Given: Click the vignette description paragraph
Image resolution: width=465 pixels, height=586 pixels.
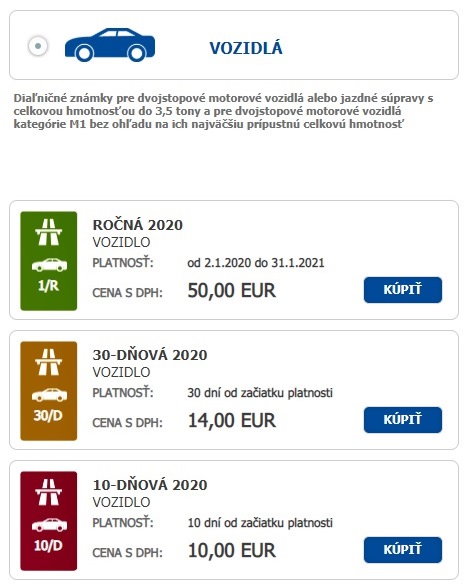Looking at the screenshot, I should tap(224, 111).
